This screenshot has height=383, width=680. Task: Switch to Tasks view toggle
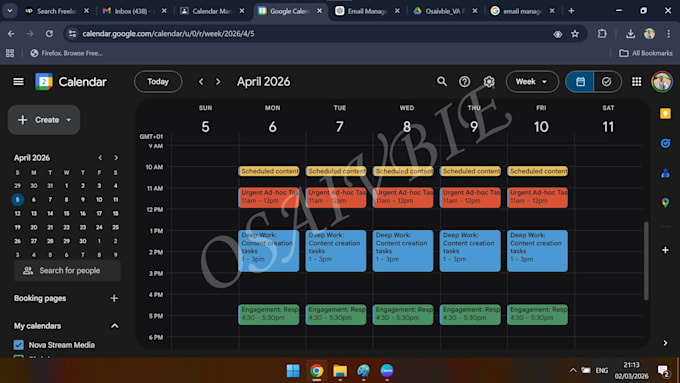606,82
